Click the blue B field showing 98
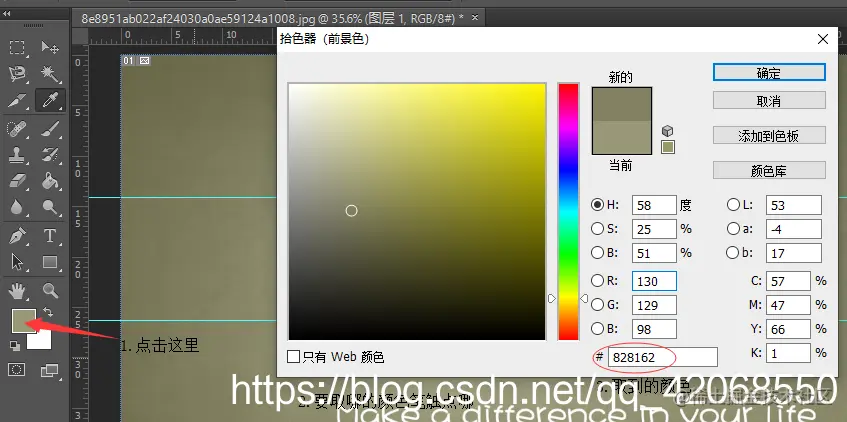Image resolution: width=847 pixels, height=422 pixels. (654, 329)
